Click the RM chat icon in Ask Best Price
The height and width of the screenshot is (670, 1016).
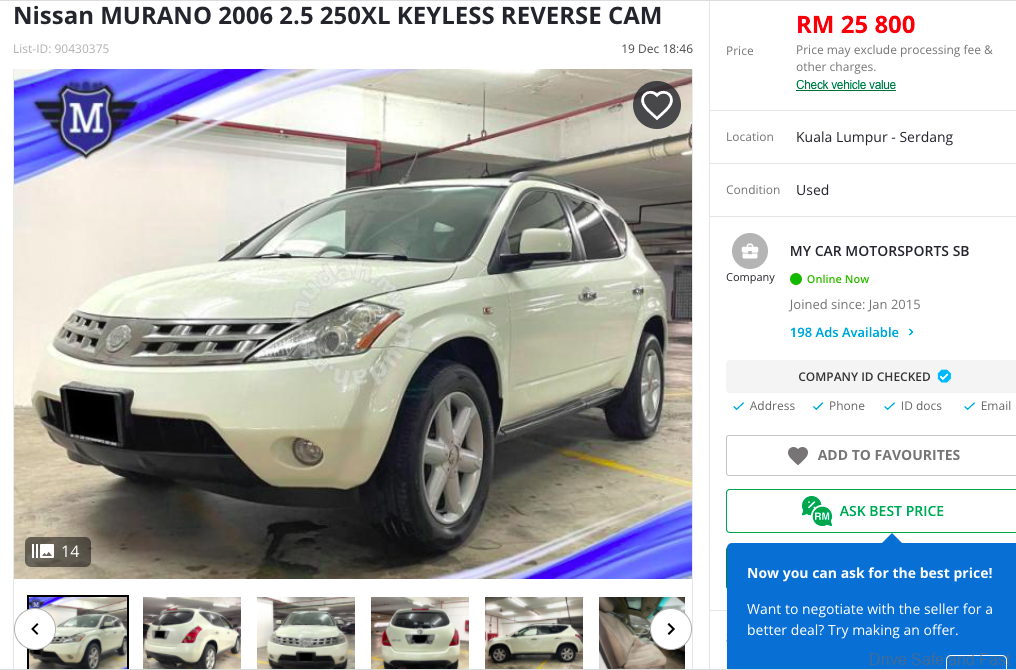[x=816, y=511]
